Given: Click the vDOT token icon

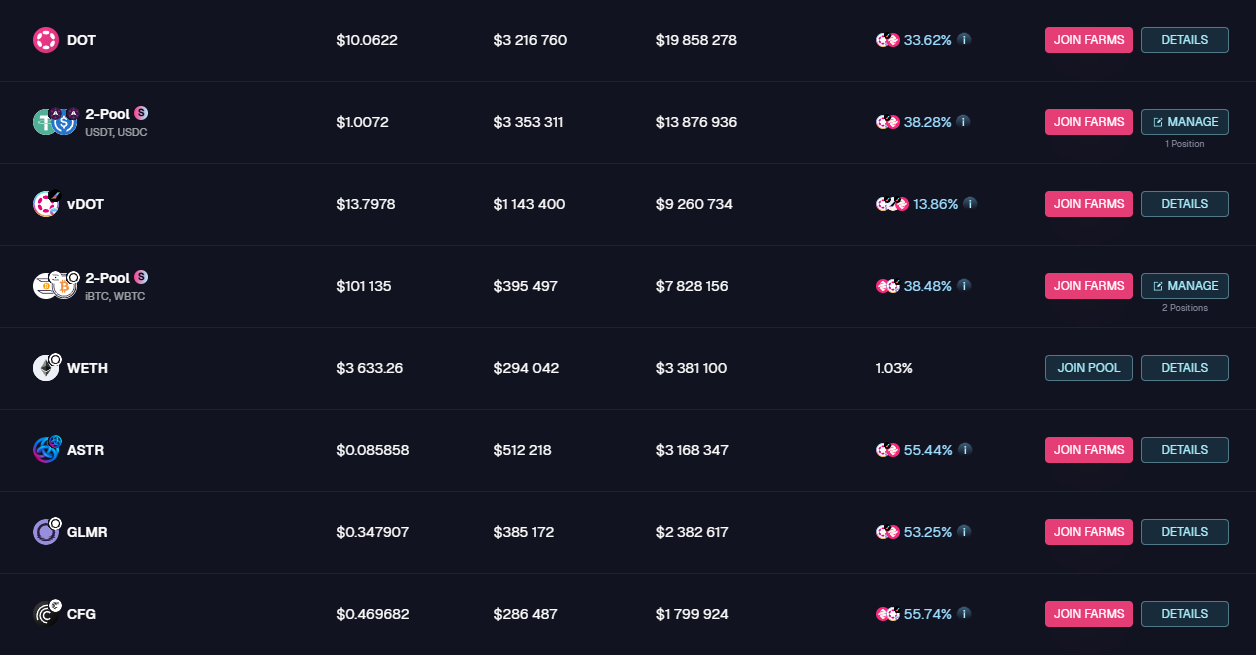Looking at the screenshot, I should (x=46, y=204).
